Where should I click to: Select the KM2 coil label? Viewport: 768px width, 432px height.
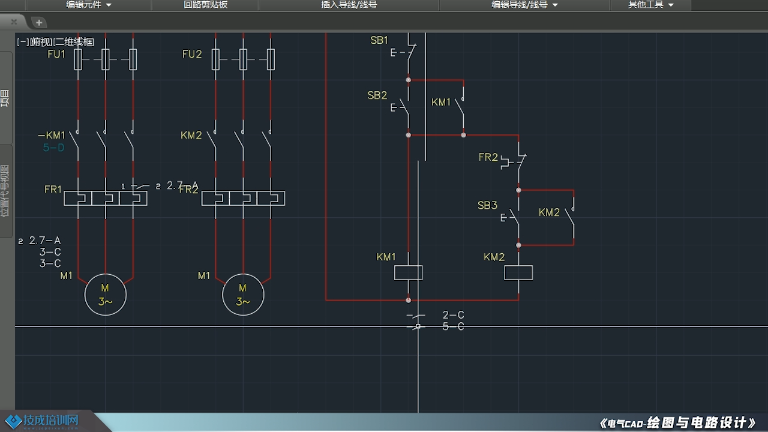click(x=494, y=257)
